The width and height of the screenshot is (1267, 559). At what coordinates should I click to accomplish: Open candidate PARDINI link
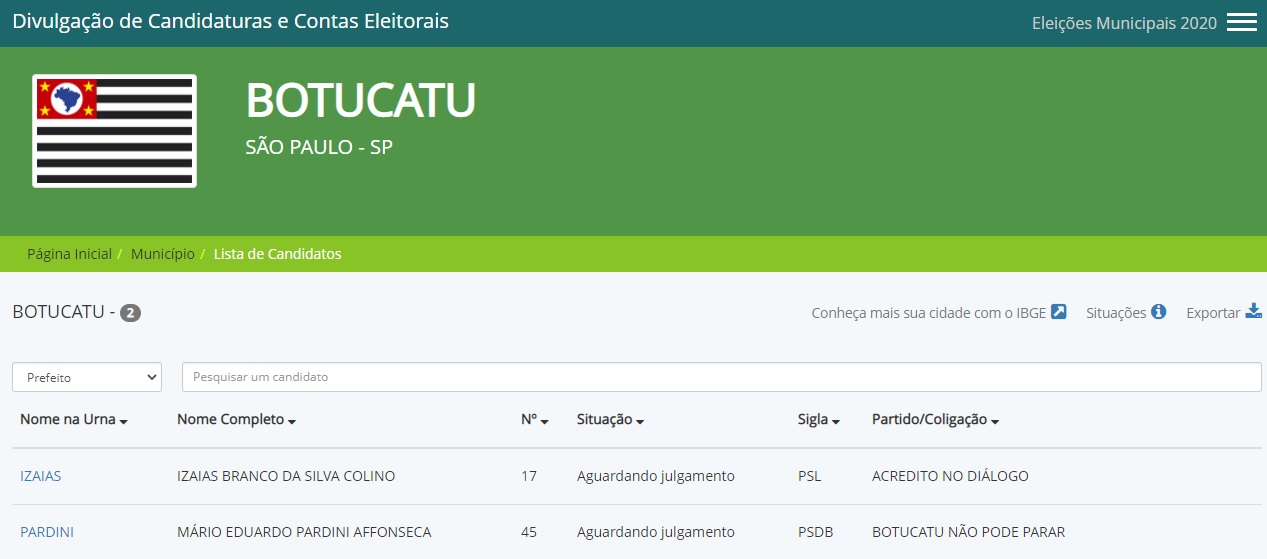47,532
